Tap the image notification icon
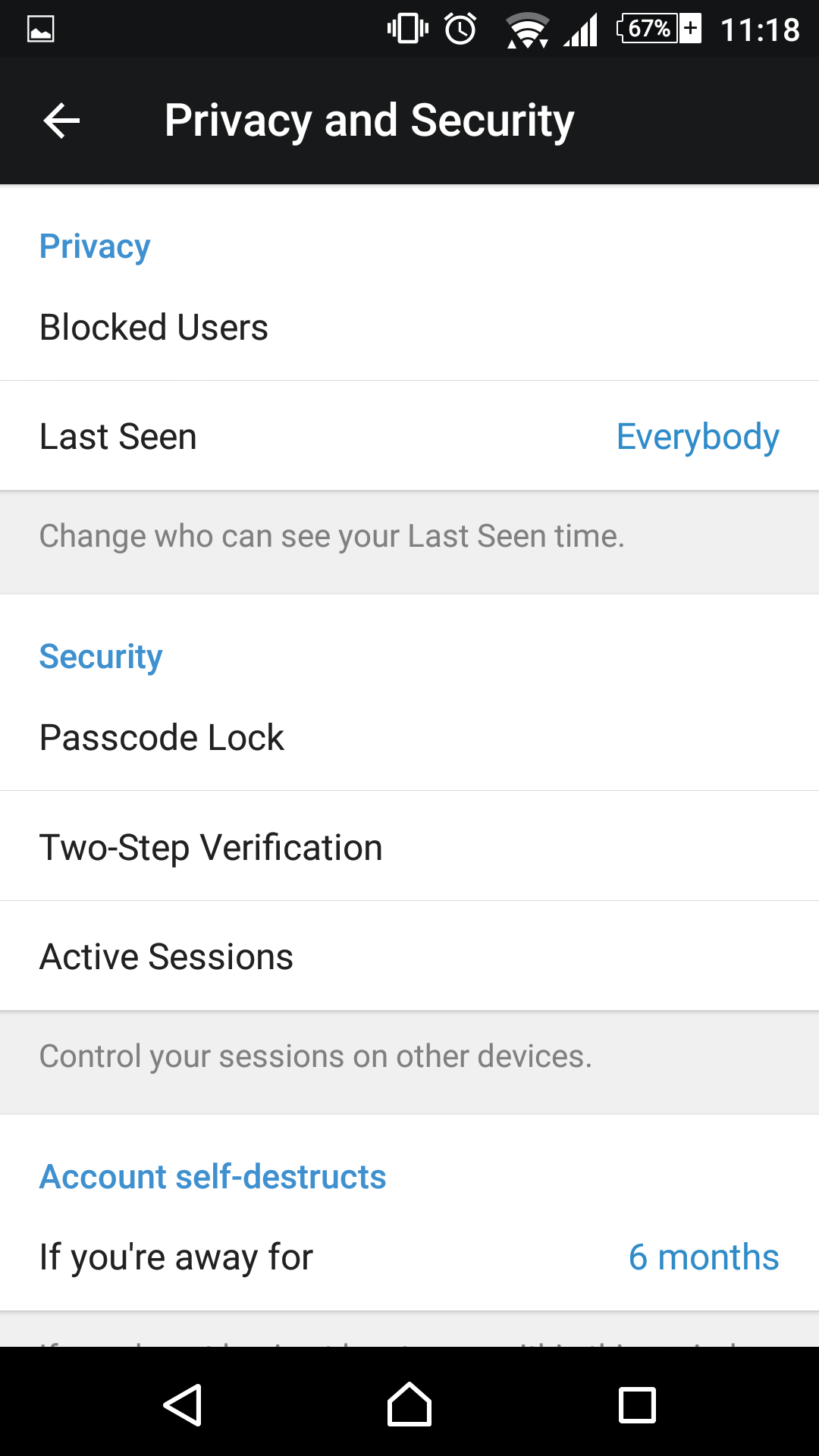 point(41,30)
